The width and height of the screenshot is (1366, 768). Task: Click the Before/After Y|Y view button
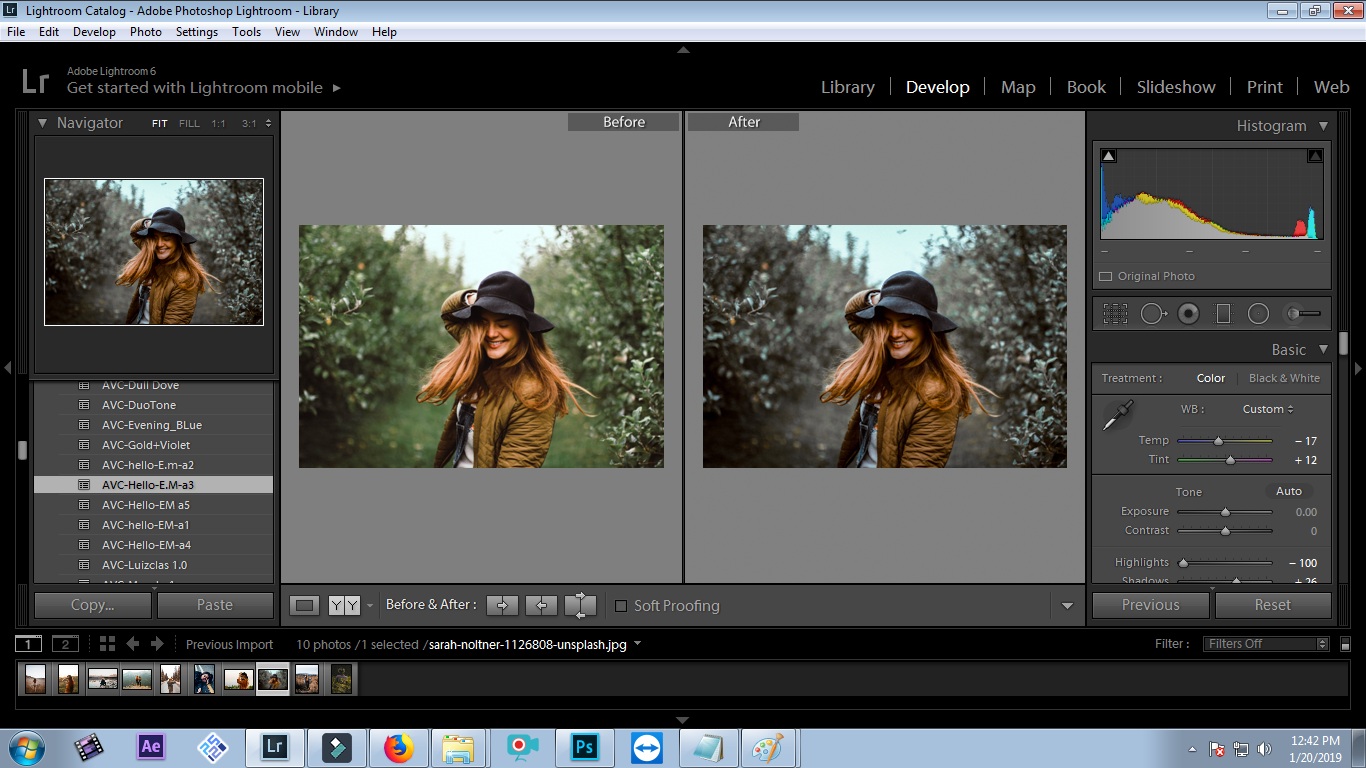tap(344, 605)
